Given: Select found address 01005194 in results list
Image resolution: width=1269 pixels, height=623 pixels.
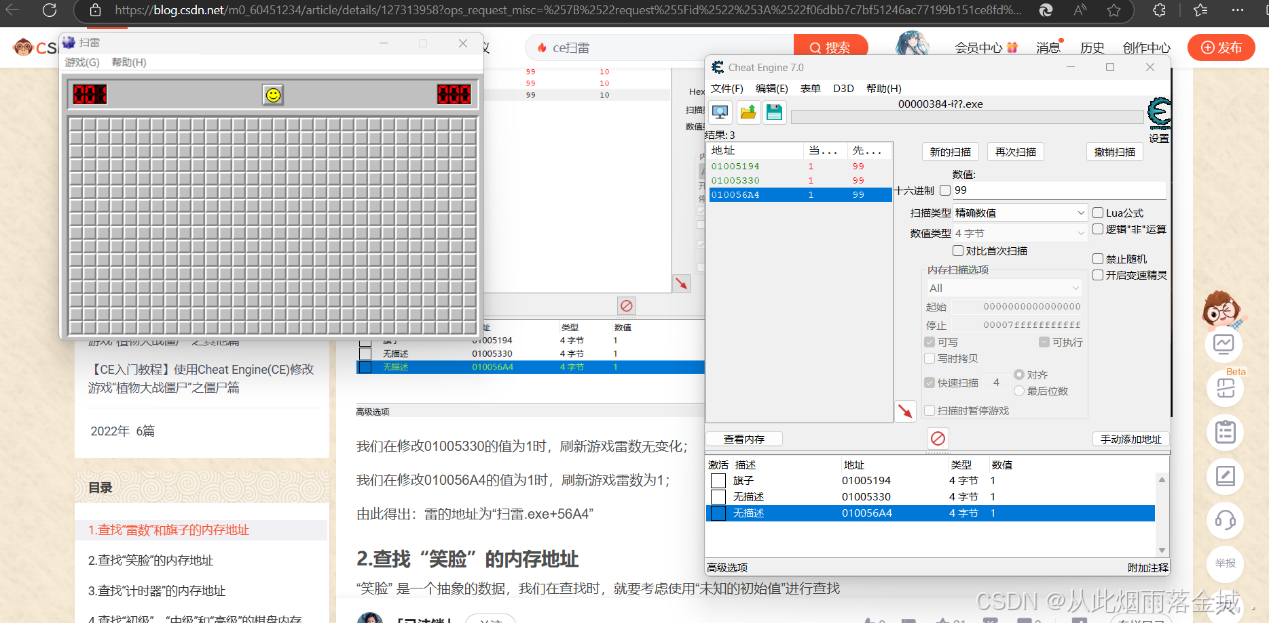Looking at the screenshot, I should (800, 166).
